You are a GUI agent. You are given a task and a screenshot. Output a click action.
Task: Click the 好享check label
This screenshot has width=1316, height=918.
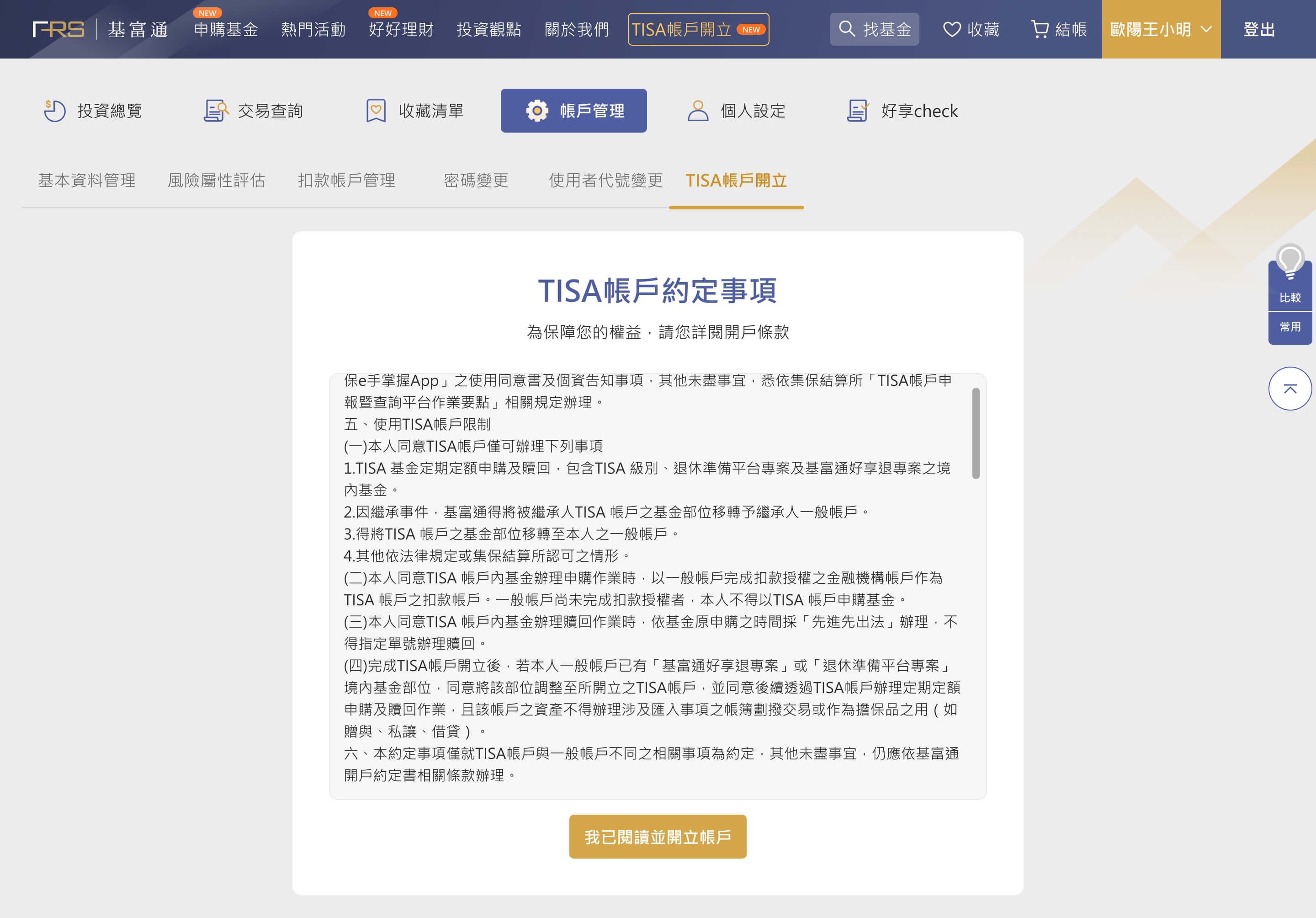[x=919, y=111]
